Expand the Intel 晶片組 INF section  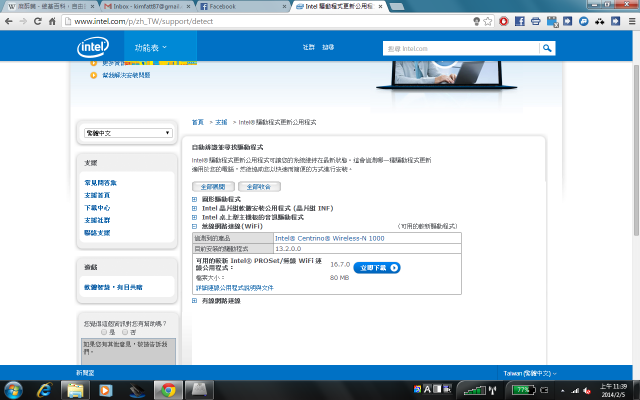click(194, 208)
